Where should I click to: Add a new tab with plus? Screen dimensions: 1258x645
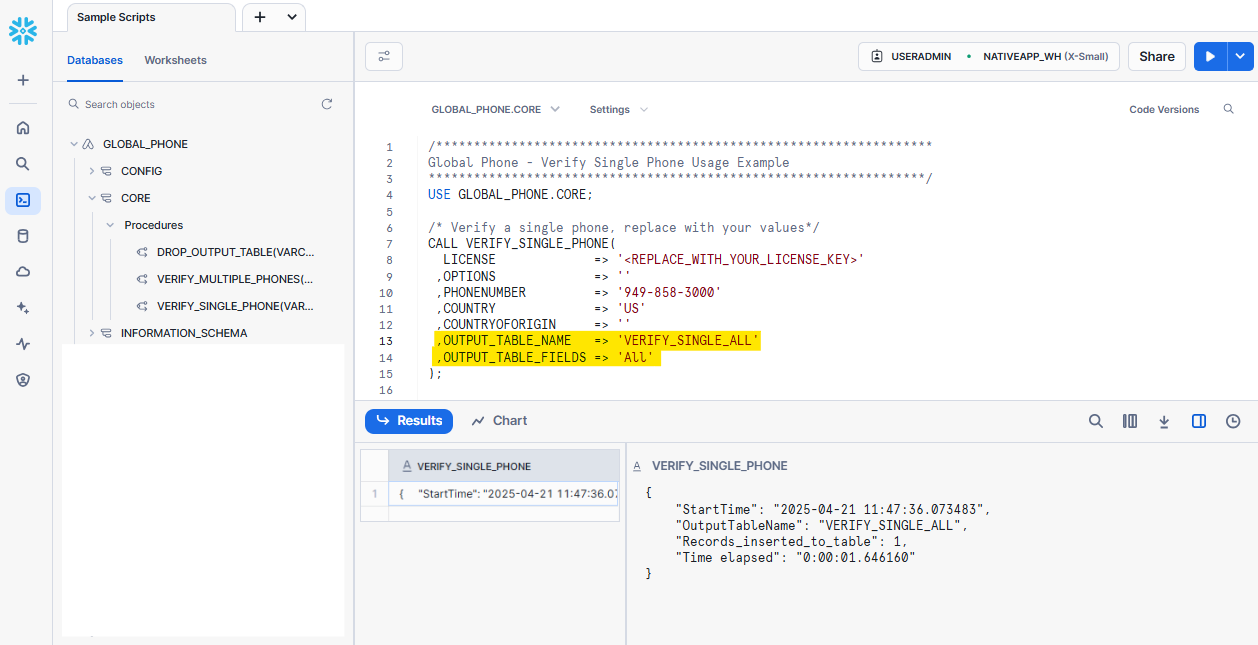pos(260,17)
